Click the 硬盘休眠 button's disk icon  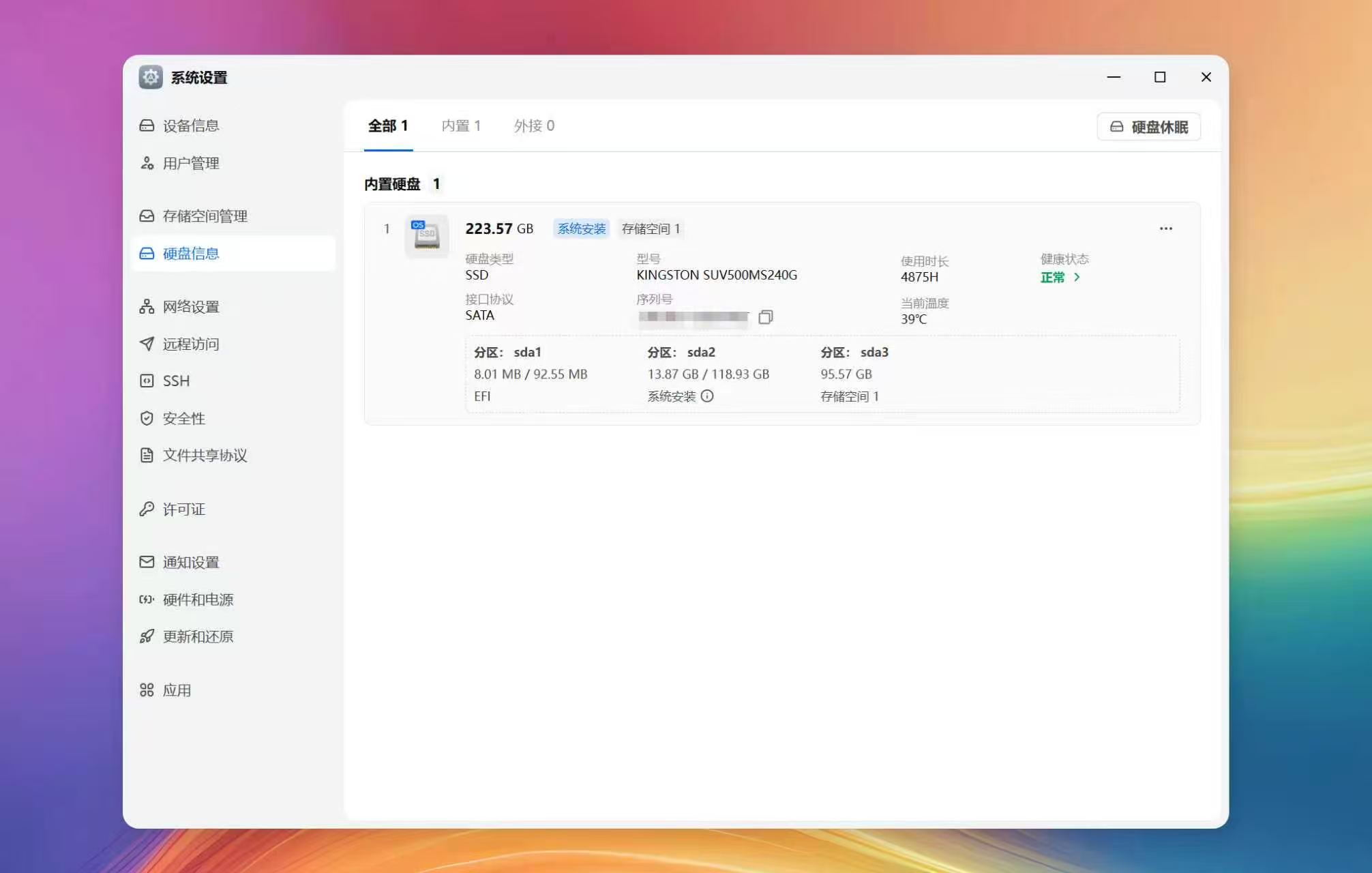point(1116,127)
